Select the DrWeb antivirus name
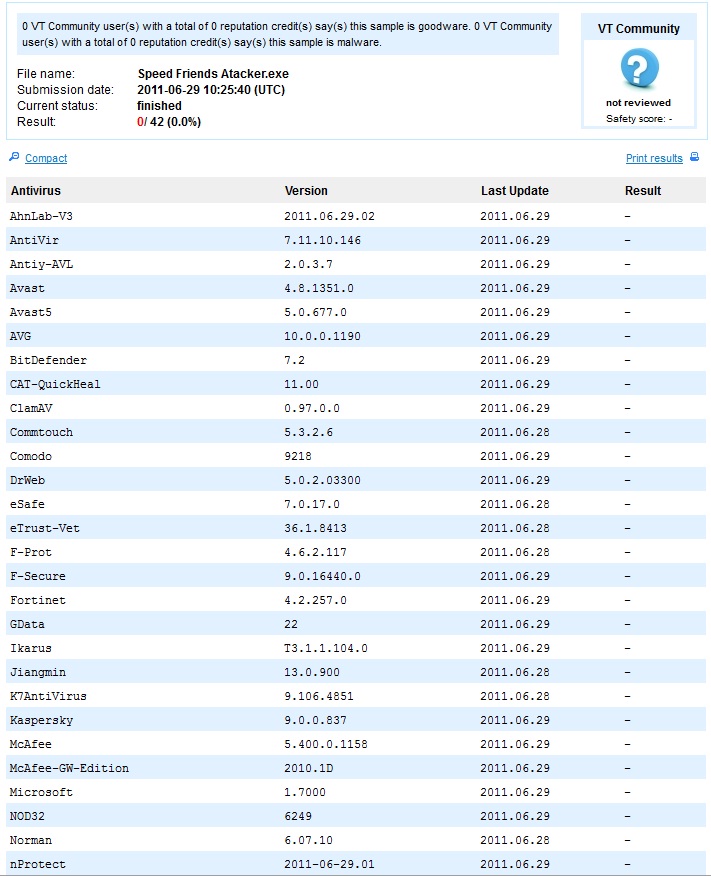 click(27, 480)
